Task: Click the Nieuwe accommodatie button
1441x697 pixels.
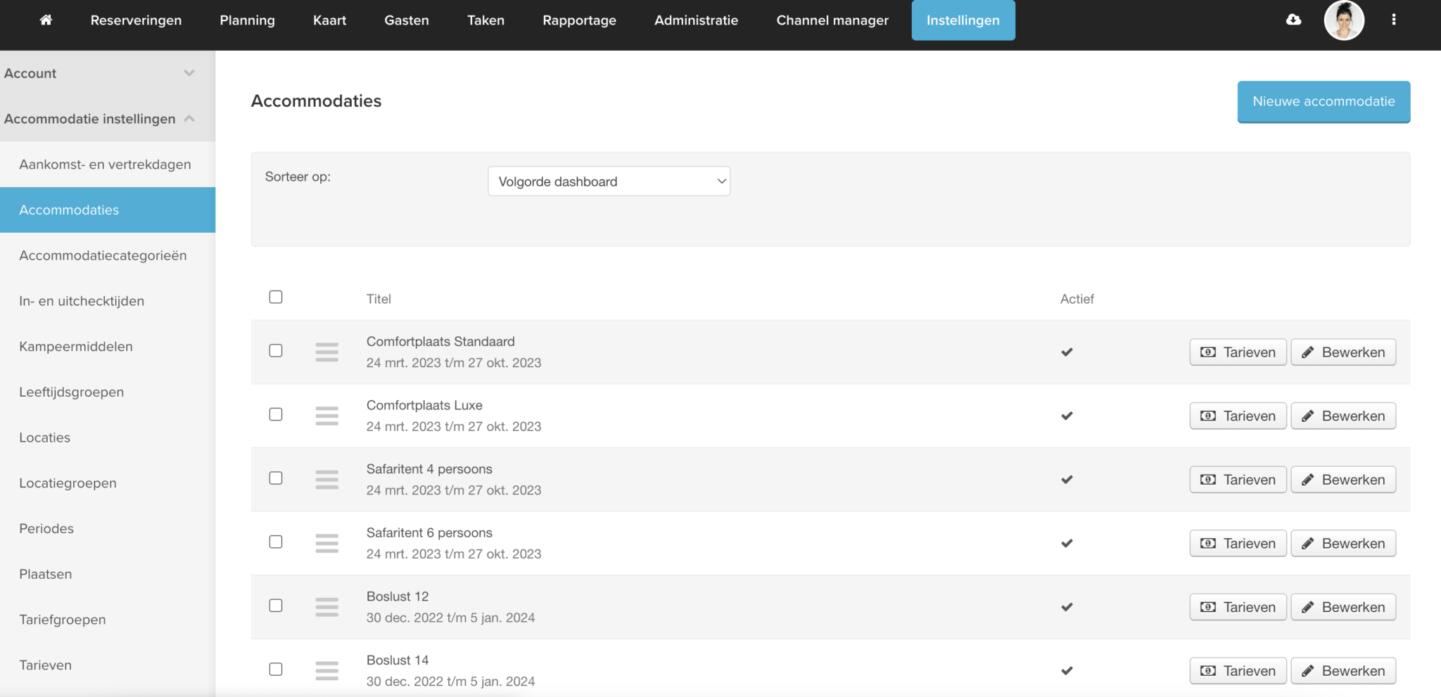Action: tap(1323, 102)
